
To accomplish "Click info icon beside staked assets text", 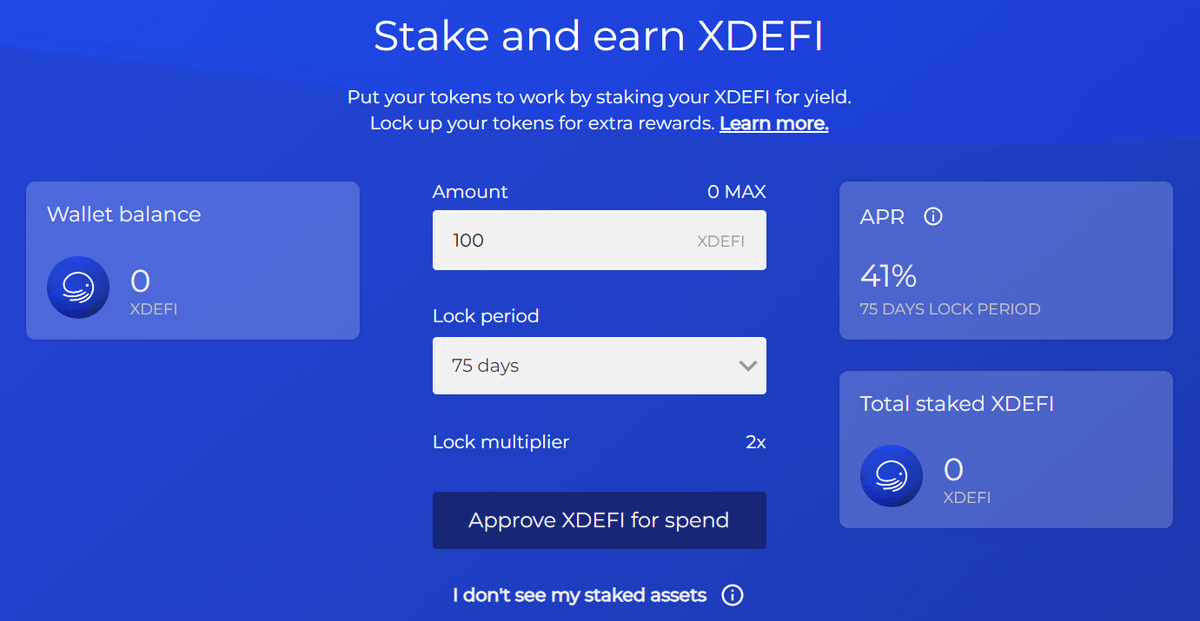I will [x=732, y=596].
